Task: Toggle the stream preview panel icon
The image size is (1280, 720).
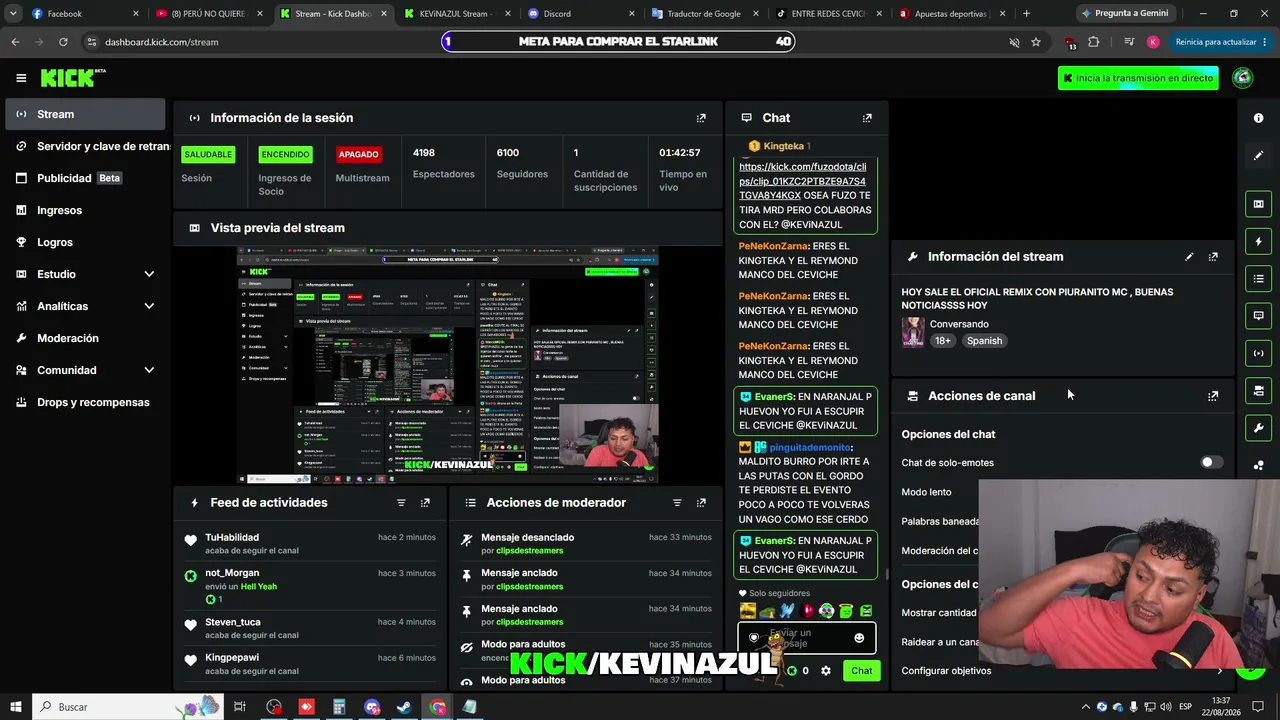Action: pos(1258,204)
